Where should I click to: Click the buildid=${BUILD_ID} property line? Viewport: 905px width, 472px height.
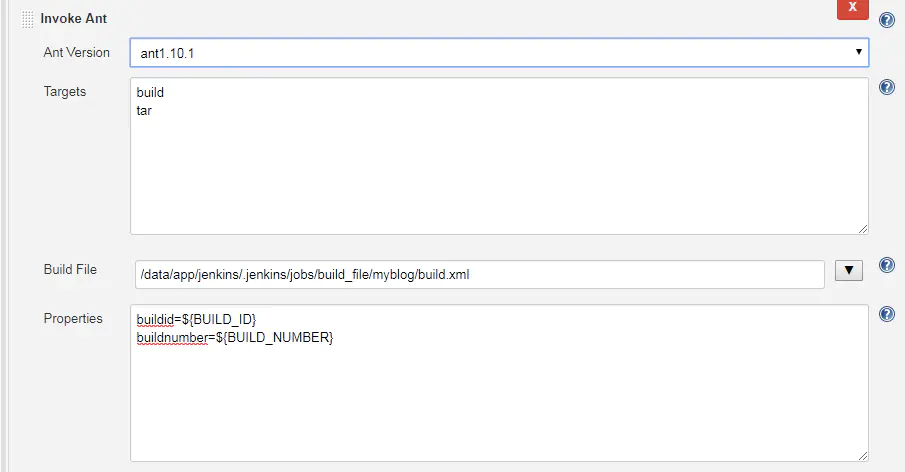tap(196, 319)
